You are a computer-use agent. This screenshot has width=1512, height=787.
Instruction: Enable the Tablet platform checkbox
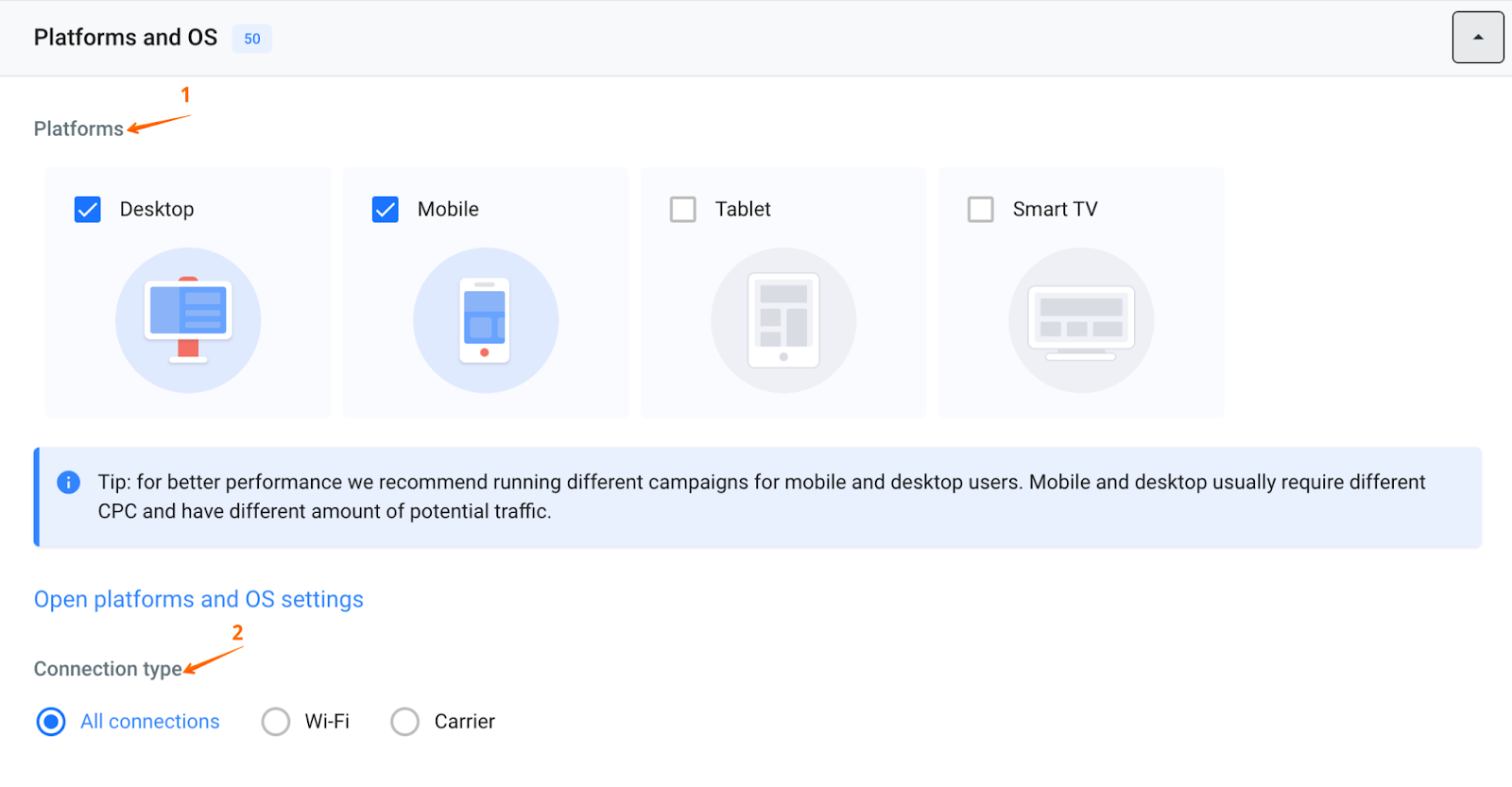(x=683, y=210)
